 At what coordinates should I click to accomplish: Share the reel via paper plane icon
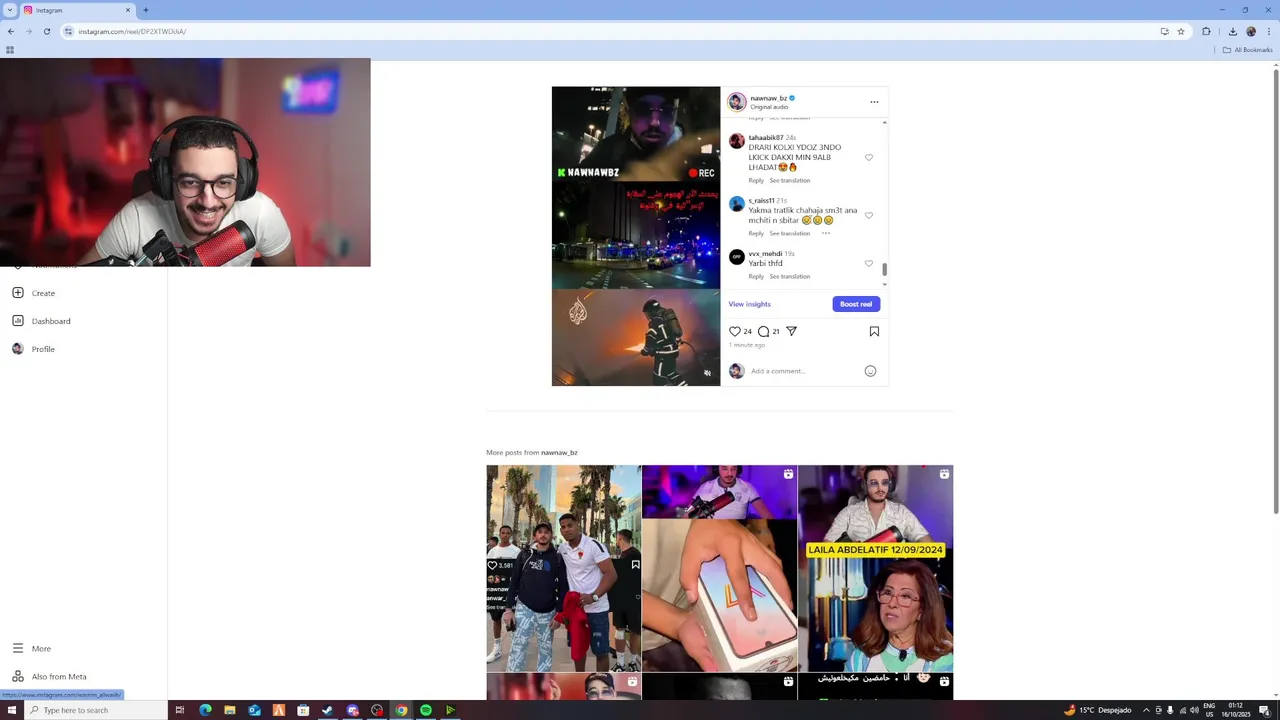791,331
